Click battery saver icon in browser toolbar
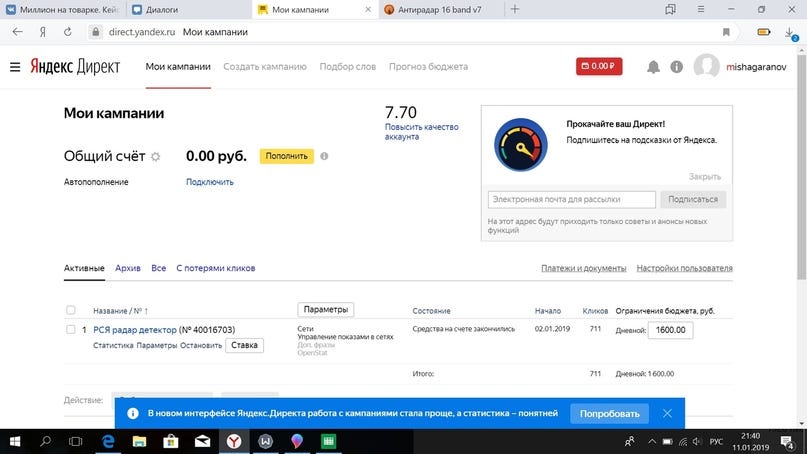This screenshot has width=807, height=454. [764, 32]
